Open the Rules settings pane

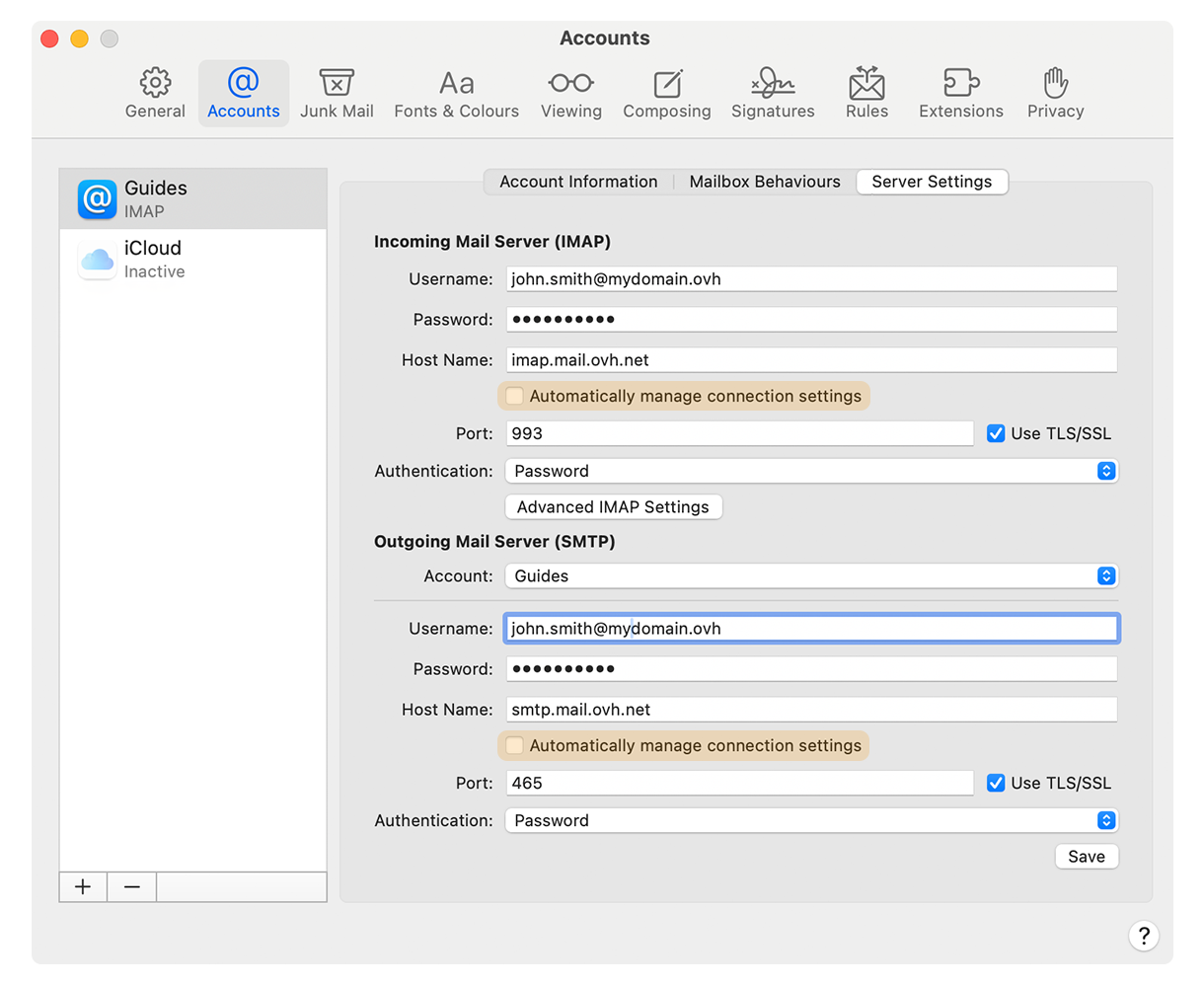[x=866, y=93]
